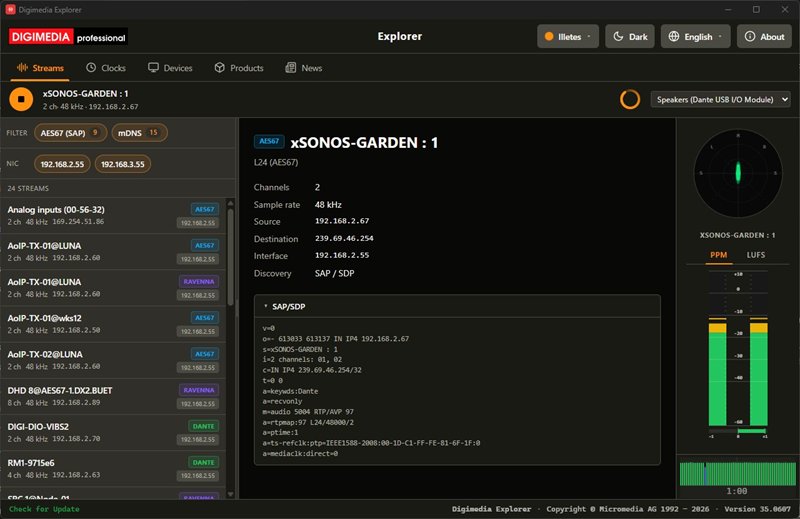The image size is (800, 519).
Task: Click the DANTE badge on RM1-9715e6 row
Action: [204, 462]
